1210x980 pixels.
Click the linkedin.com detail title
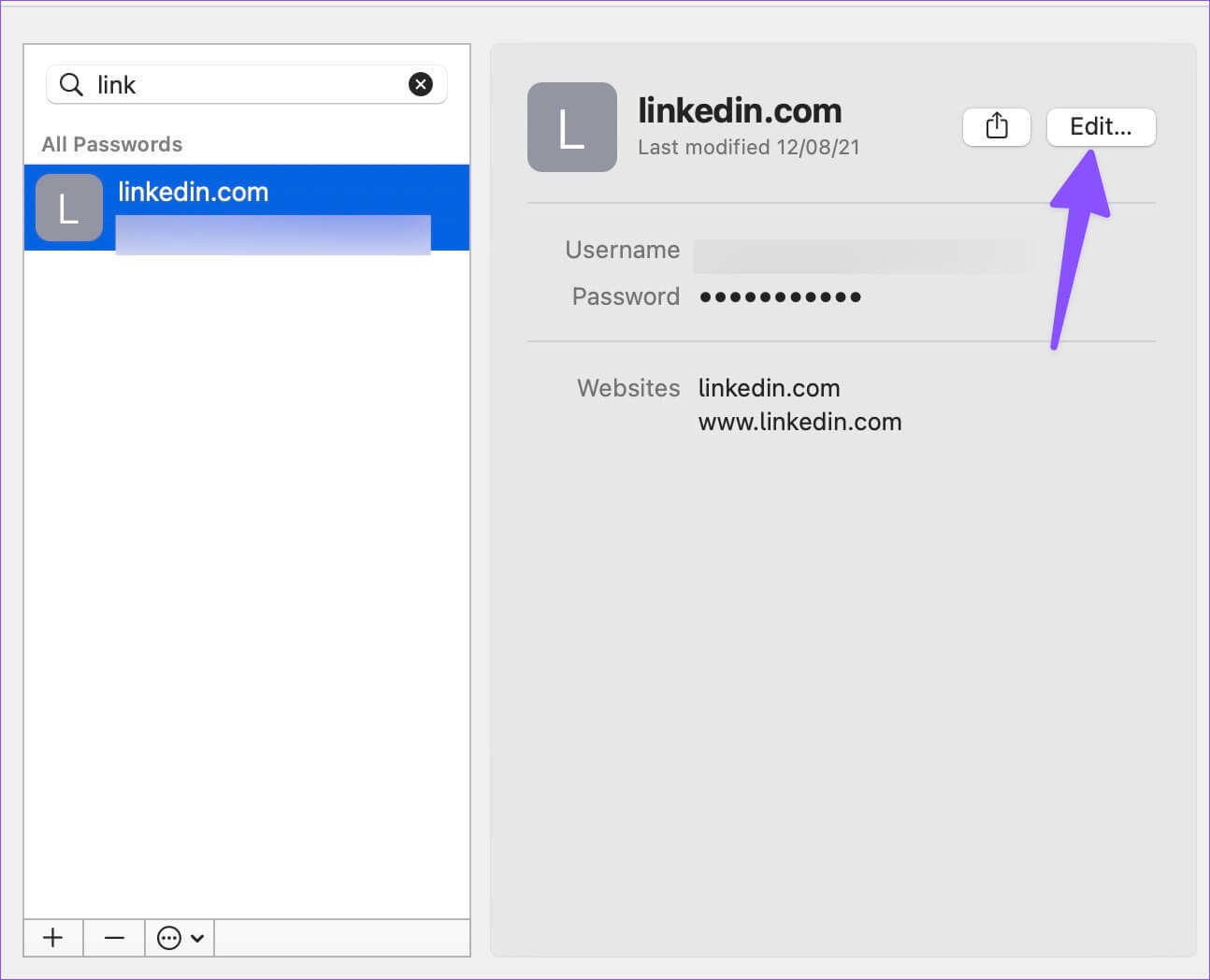[740, 110]
